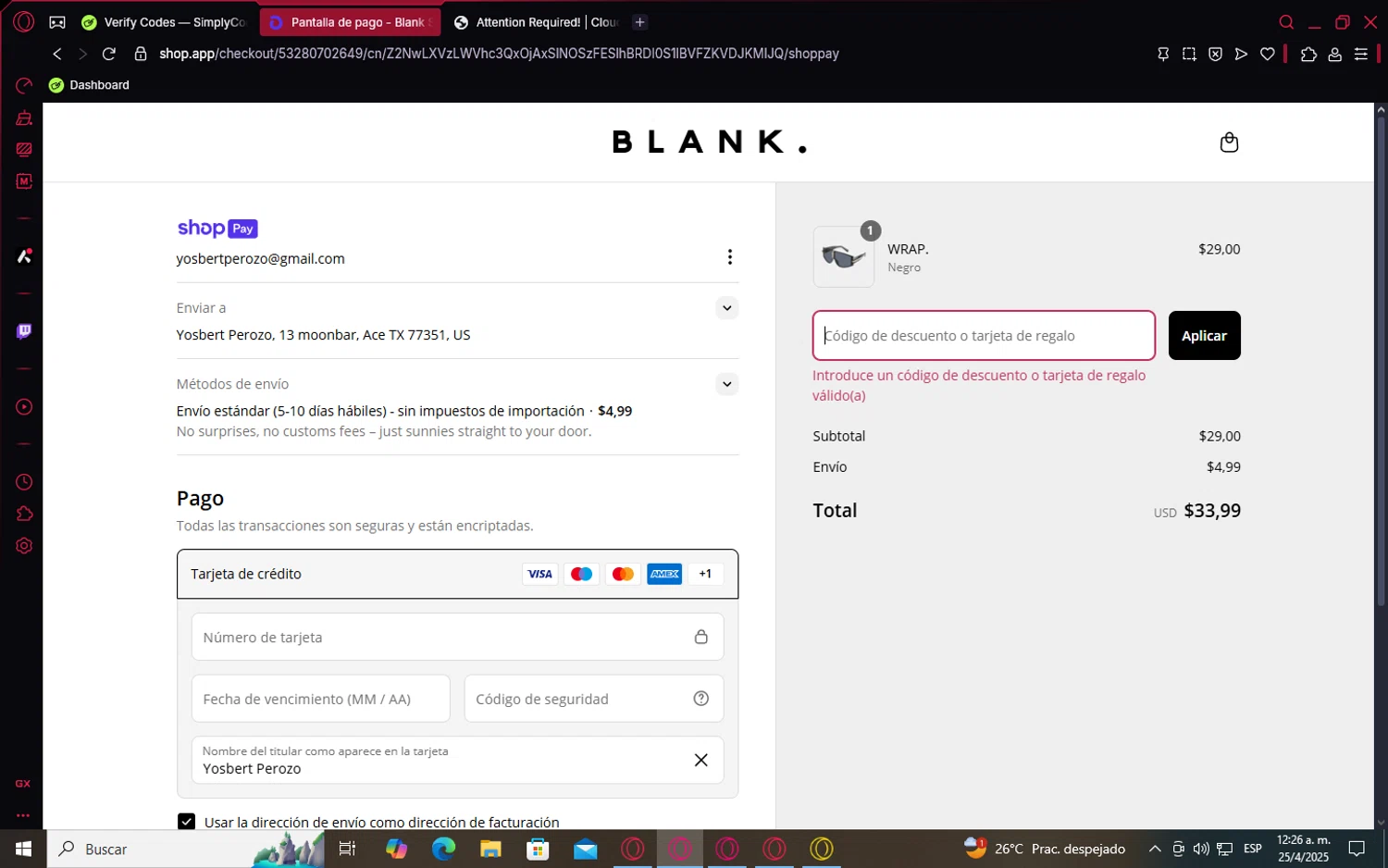Open the Windows Start menu
Screen dimensions: 1388x868
click(23, 849)
